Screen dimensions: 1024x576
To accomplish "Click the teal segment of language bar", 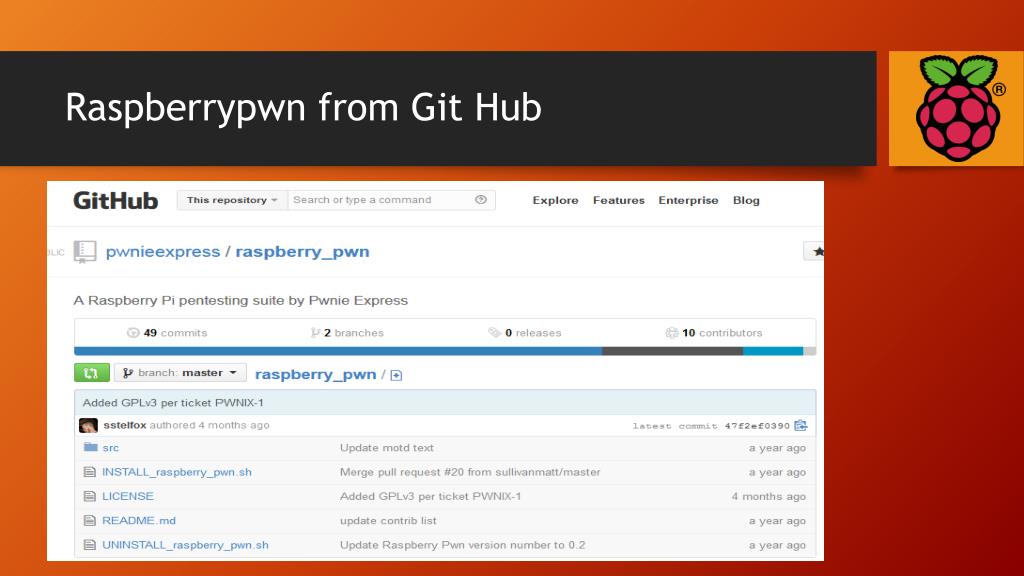I will coord(773,351).
